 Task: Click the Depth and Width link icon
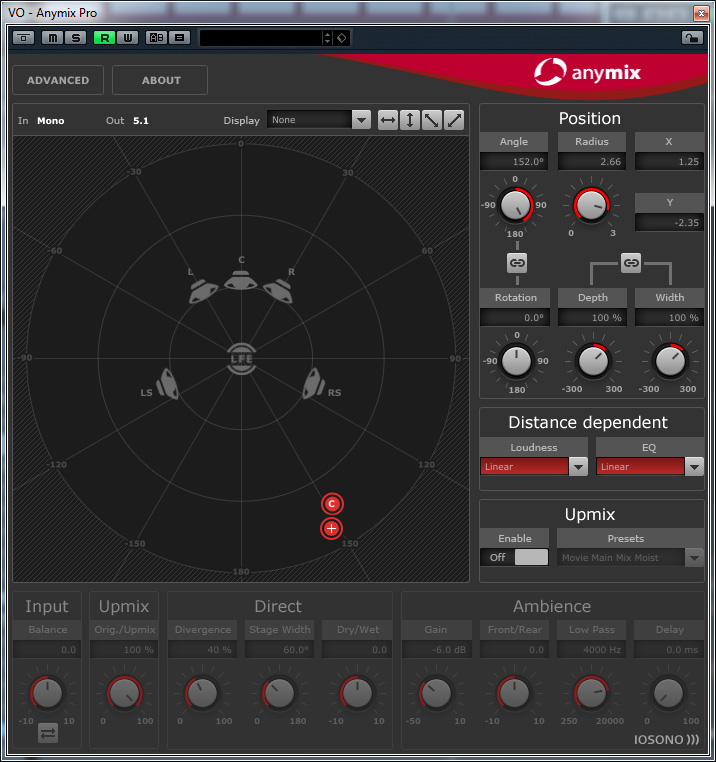click(631, 262)
